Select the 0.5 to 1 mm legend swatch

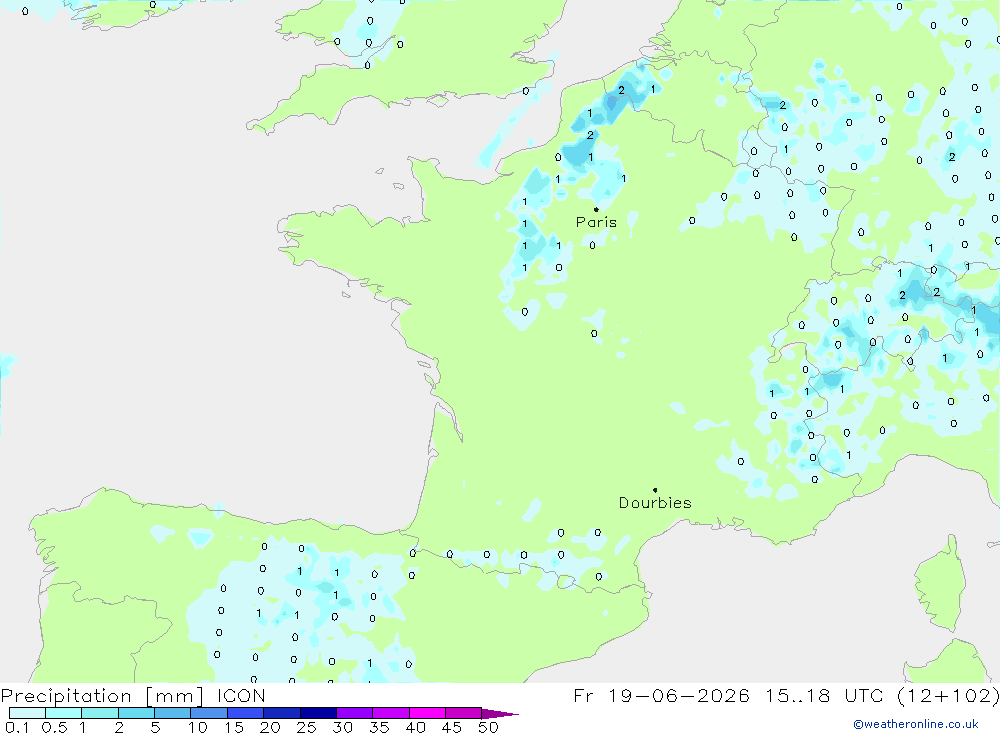pos(64,713)
